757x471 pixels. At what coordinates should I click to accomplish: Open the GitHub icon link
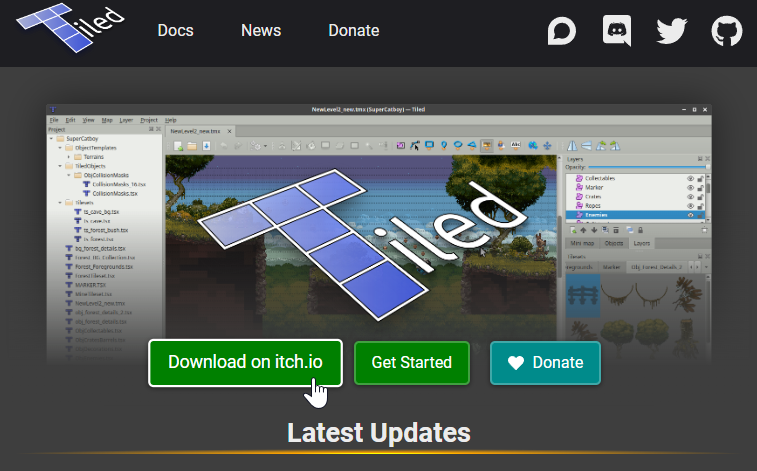click(727, 31)
